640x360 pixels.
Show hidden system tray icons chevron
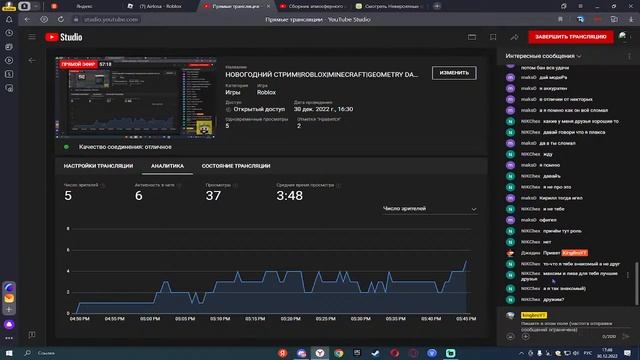(522, 353)
